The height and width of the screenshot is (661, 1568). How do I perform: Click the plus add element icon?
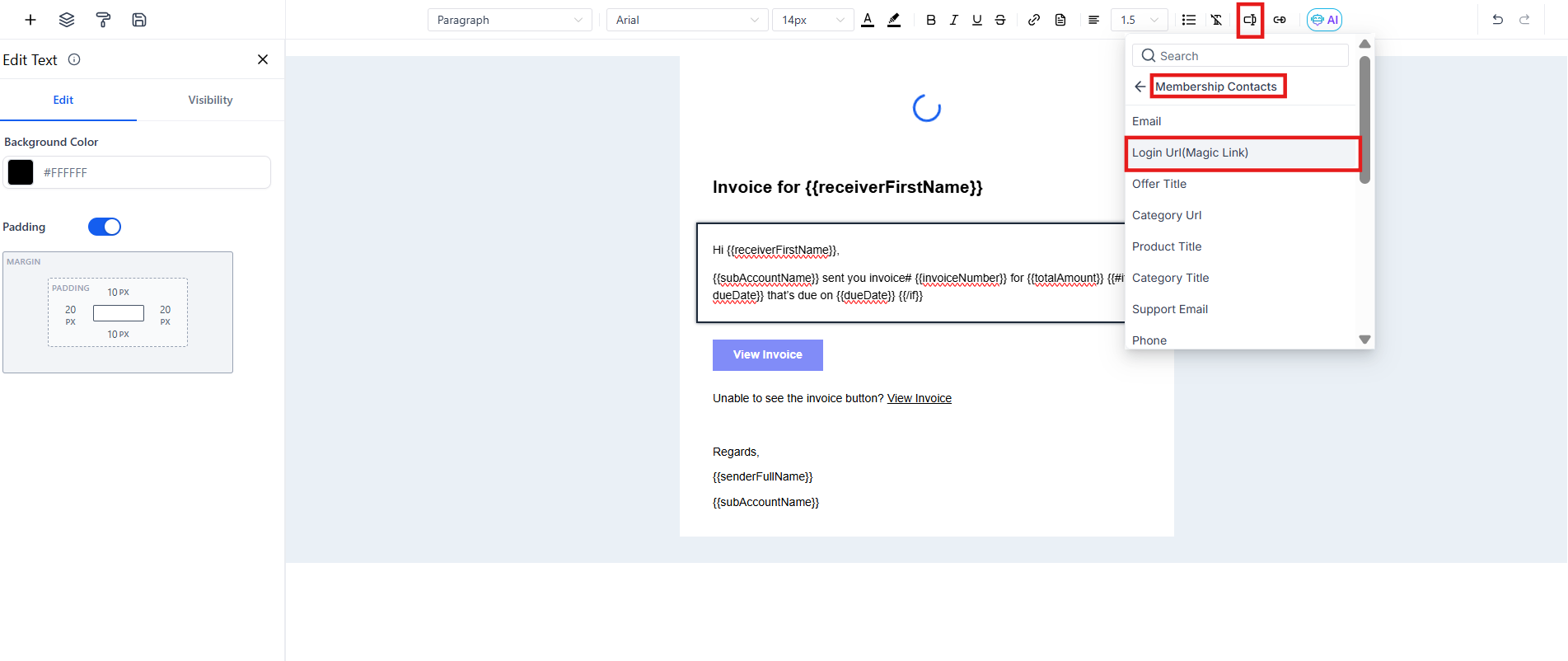pyautogui.click(x=30, y=20)
